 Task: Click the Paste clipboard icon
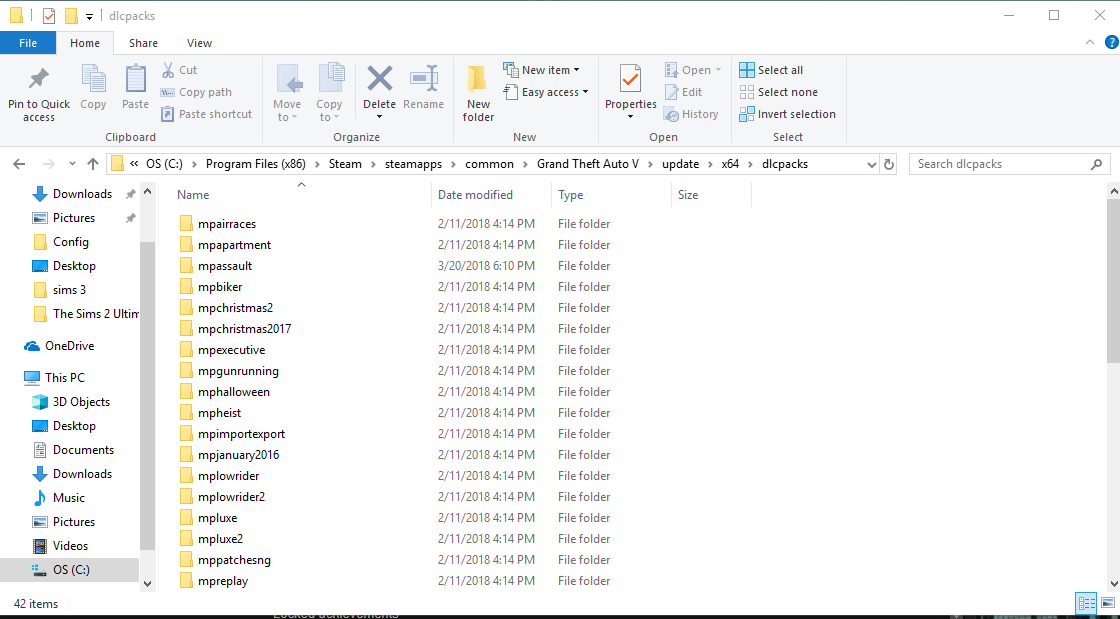pyautogui.click(x=135, y=79)
